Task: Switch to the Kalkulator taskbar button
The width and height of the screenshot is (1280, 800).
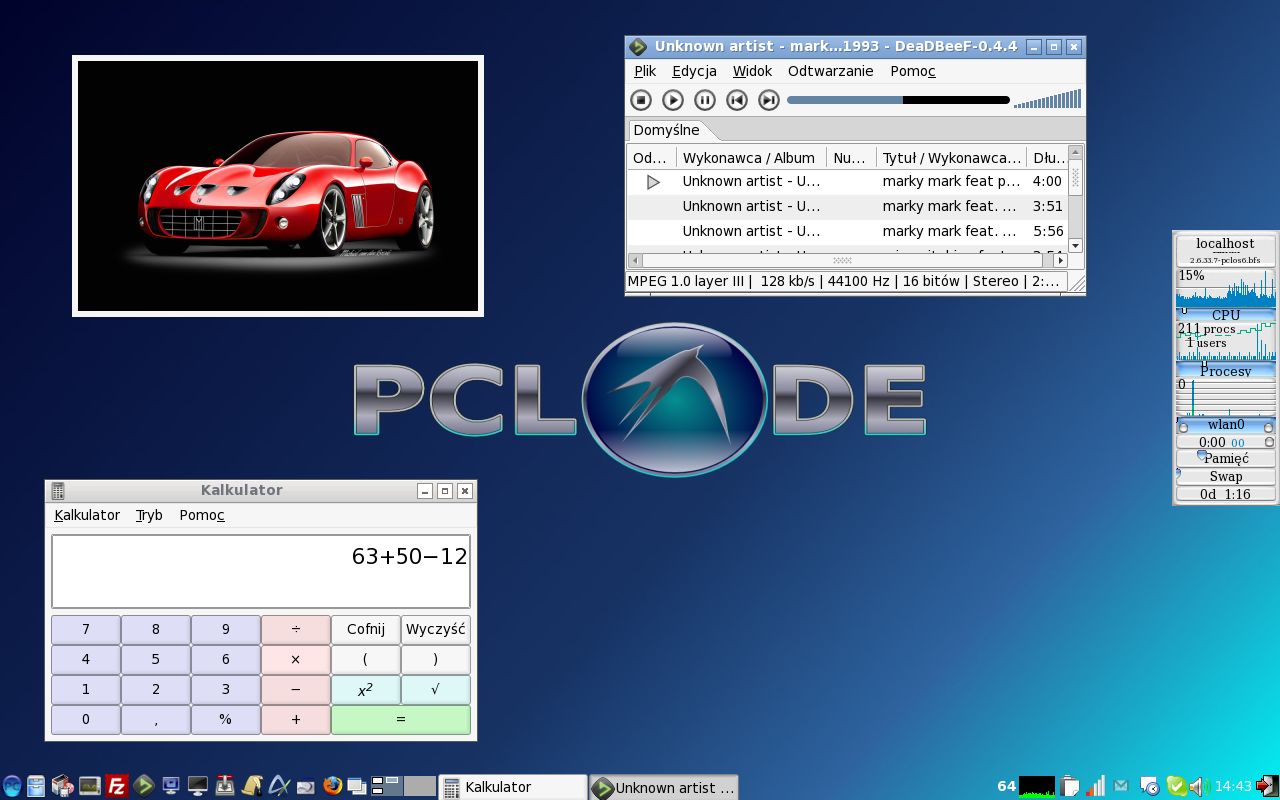Action: point(513,787)
